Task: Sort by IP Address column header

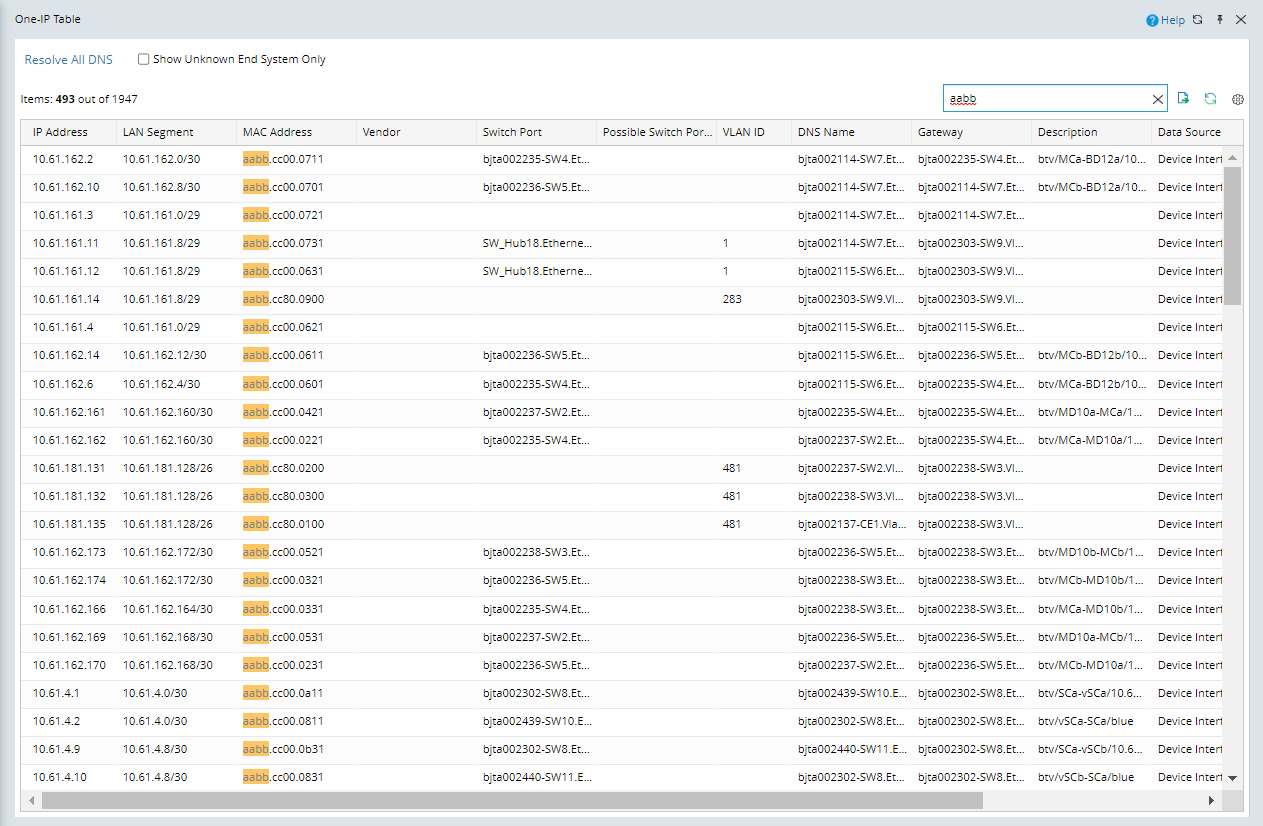Action: pos(60,132)
